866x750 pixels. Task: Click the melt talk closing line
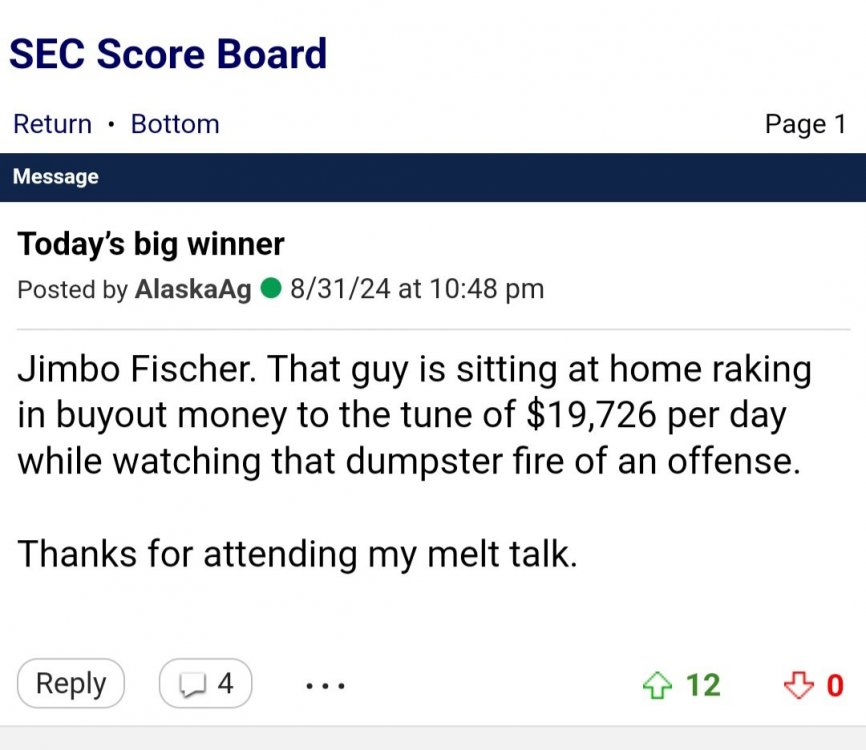[x=298, y=552]
